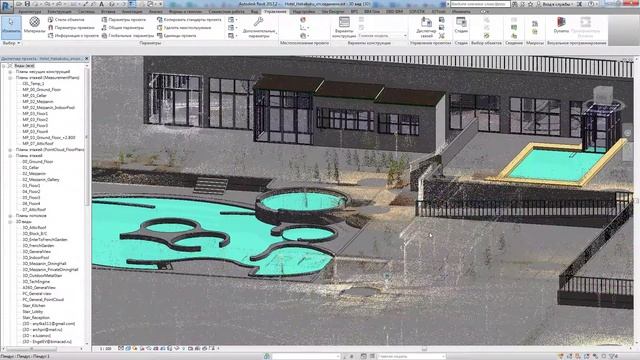Open Общие параметры (Shared Parameters)

123,28
